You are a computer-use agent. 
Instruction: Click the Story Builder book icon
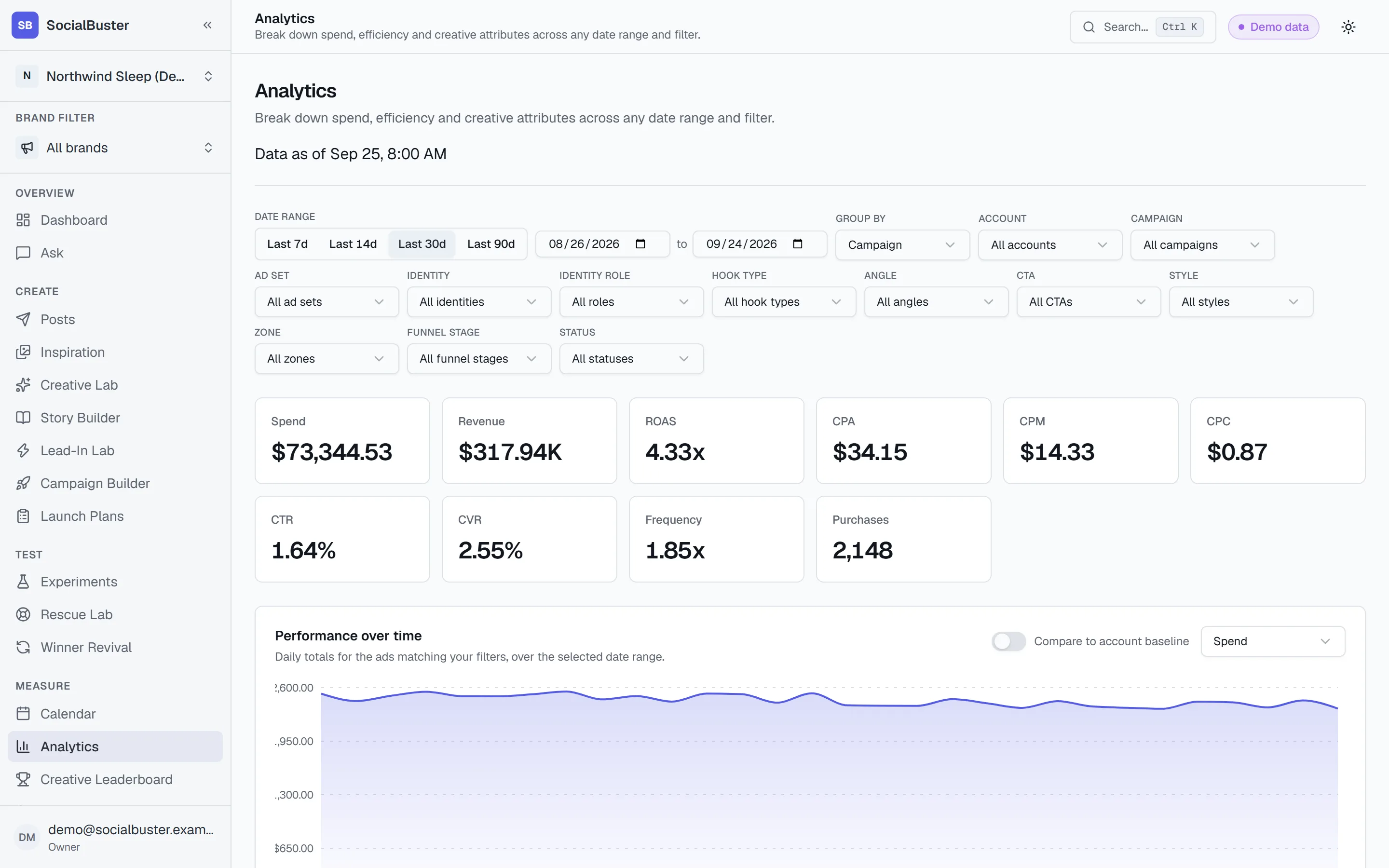(23, 417)
